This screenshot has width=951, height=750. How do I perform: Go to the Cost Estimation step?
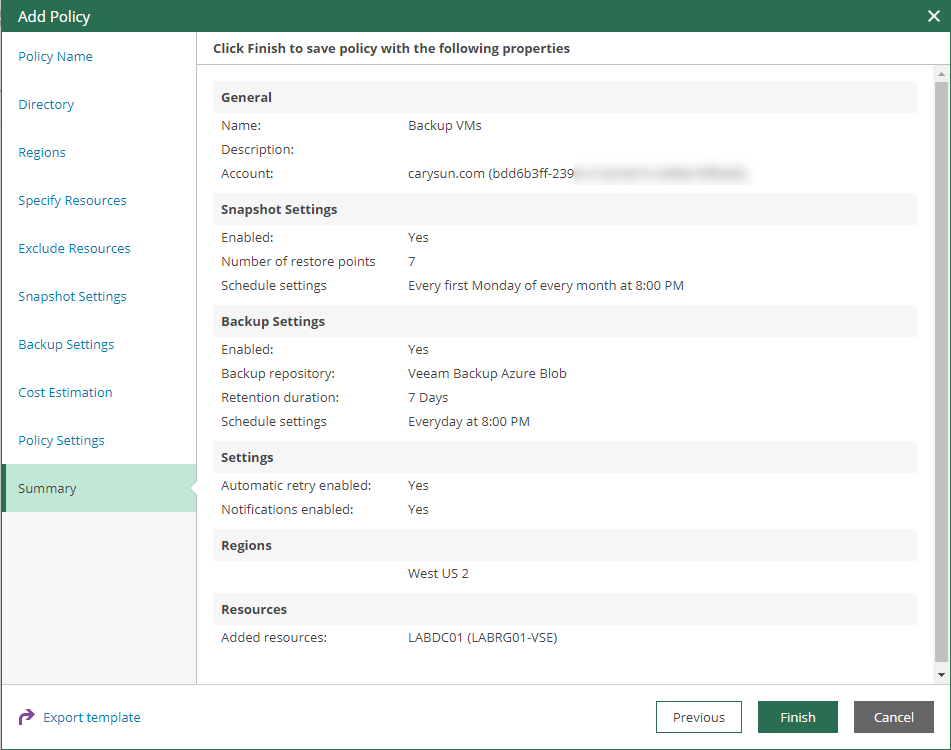65,392
